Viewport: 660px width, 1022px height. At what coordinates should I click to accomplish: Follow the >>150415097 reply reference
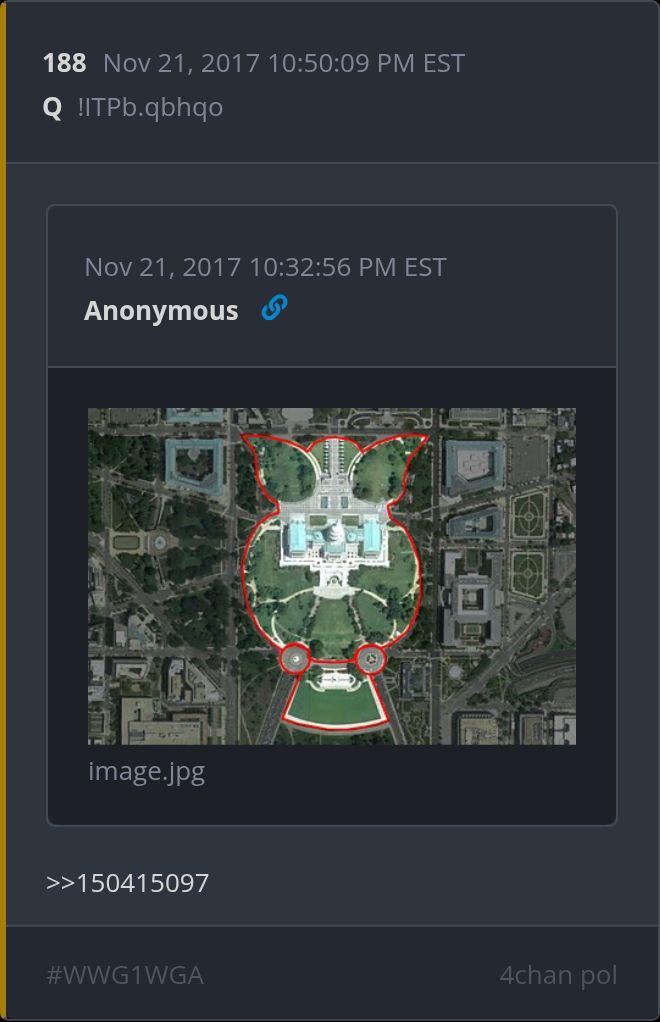coord(128,883)
